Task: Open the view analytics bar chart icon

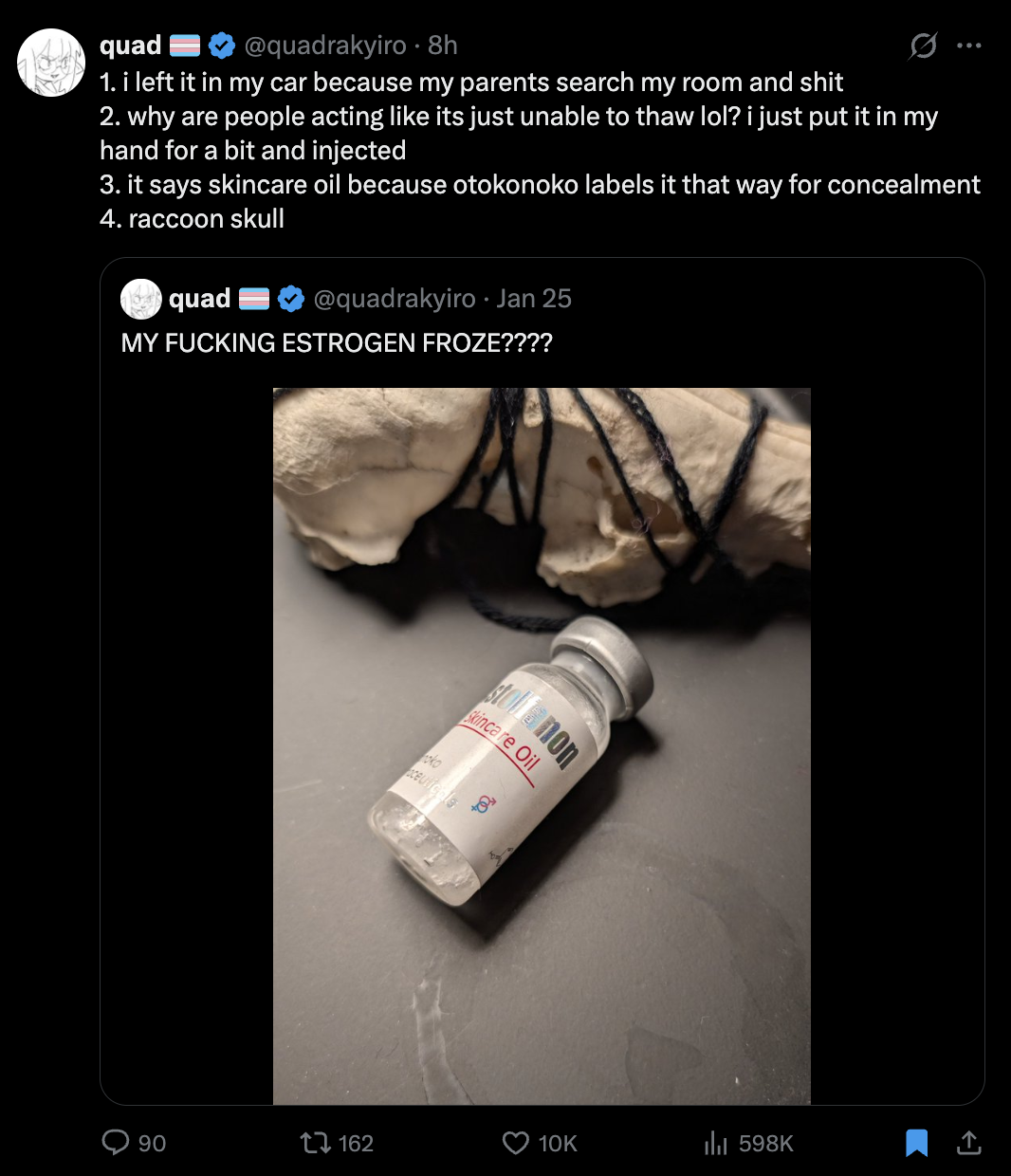Action: coord(715,1144)
